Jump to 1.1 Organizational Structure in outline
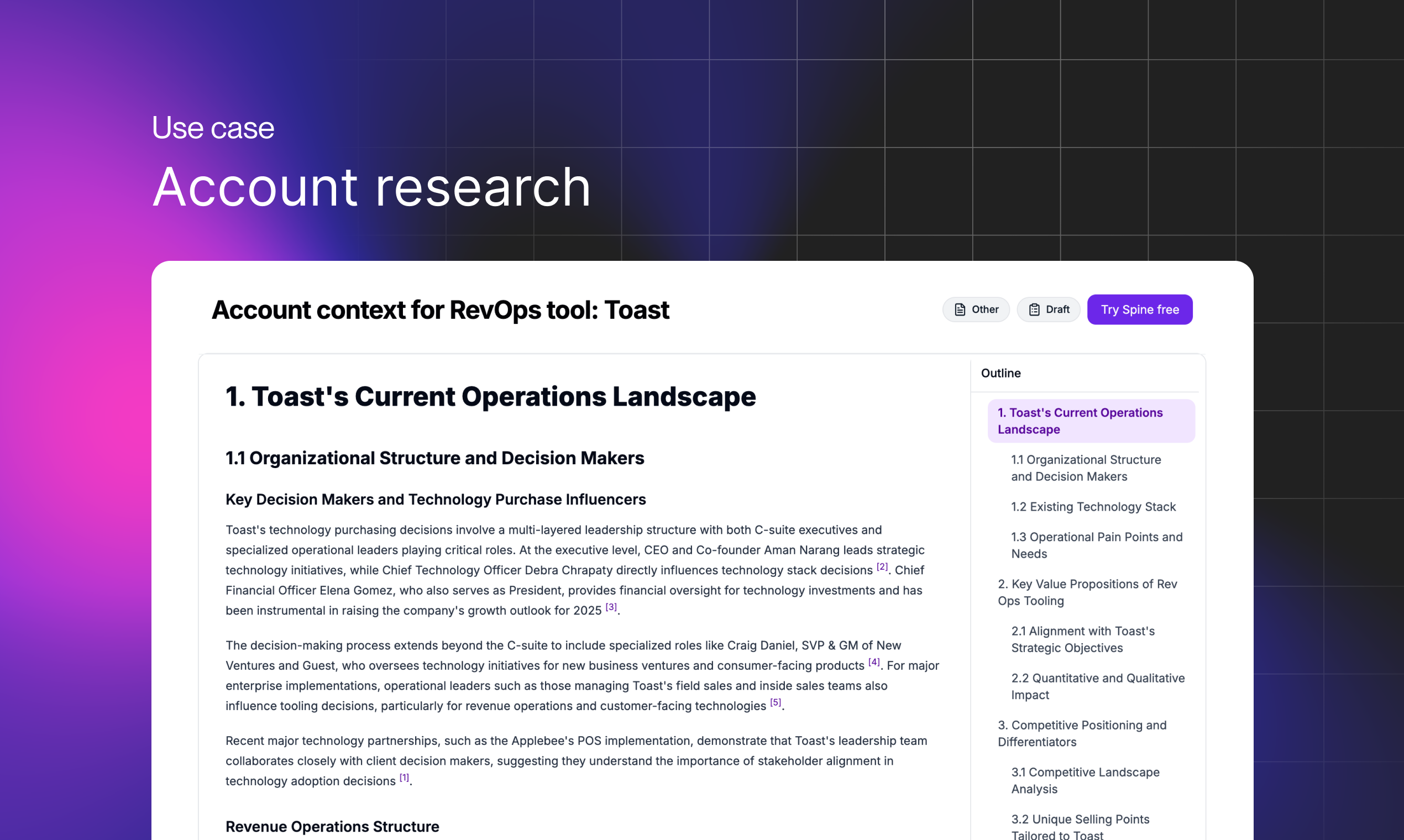 tap(1086, 468)
